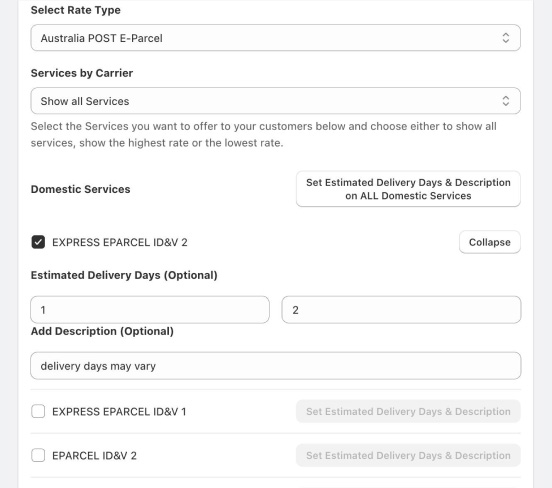Image resolution: width=552 pixels, height=488 pixels.
Task: Check EPARCEL ID&V 2 checkbox
Action: point(38,455)
